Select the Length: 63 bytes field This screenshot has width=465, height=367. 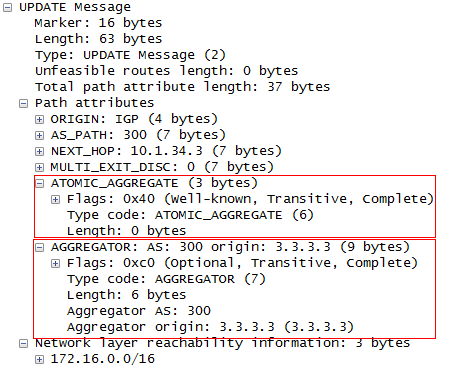pos(99,39)
